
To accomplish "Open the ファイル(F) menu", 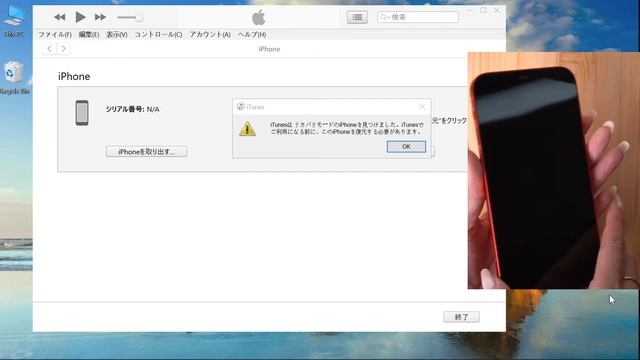I will click(55, 35).
